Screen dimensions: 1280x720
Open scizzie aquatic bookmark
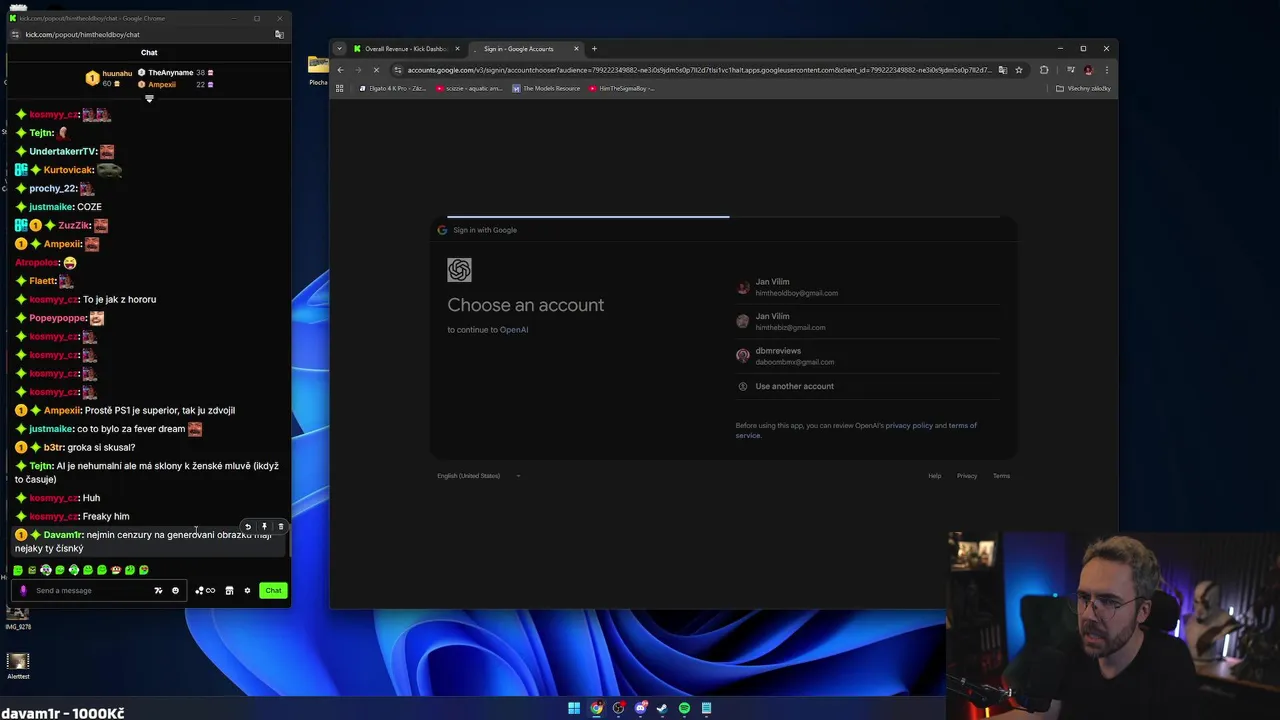pos(469,89)
